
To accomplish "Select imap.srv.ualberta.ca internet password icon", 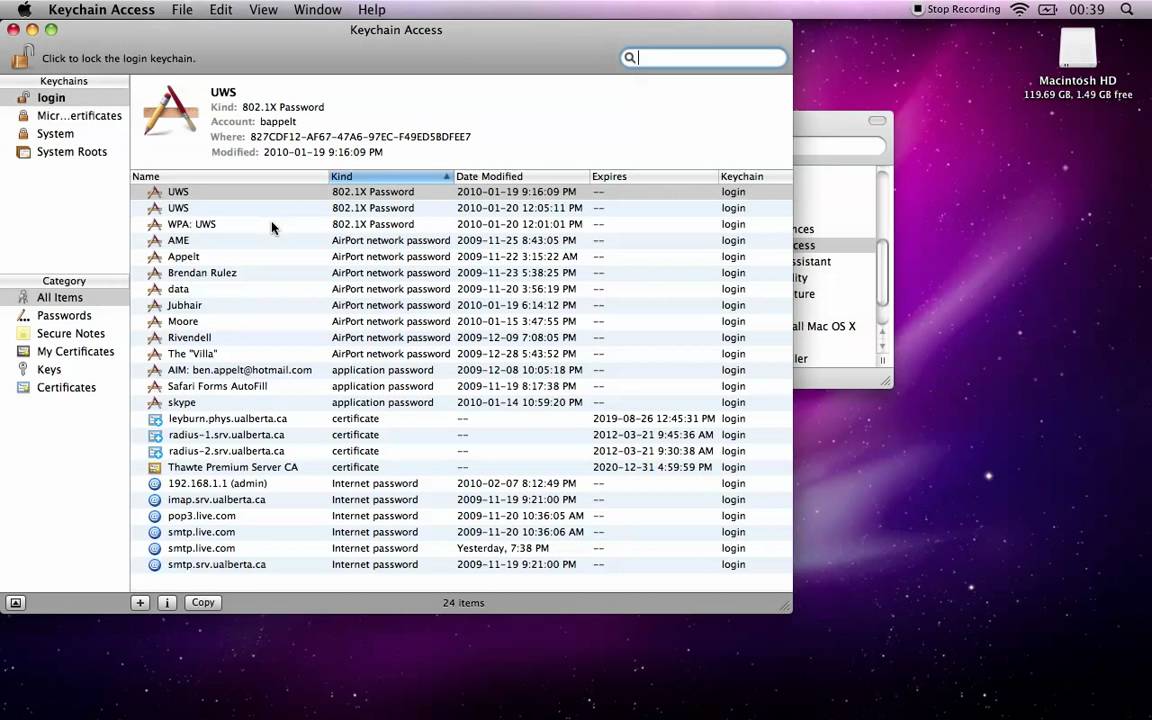I will pos(154,500).
